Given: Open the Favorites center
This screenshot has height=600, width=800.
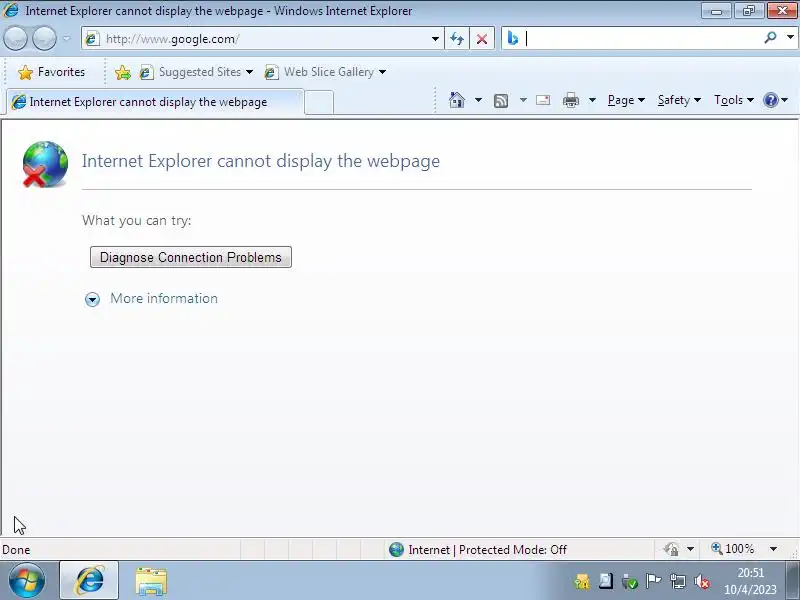Looking at the screenshot, I should 51,72.
